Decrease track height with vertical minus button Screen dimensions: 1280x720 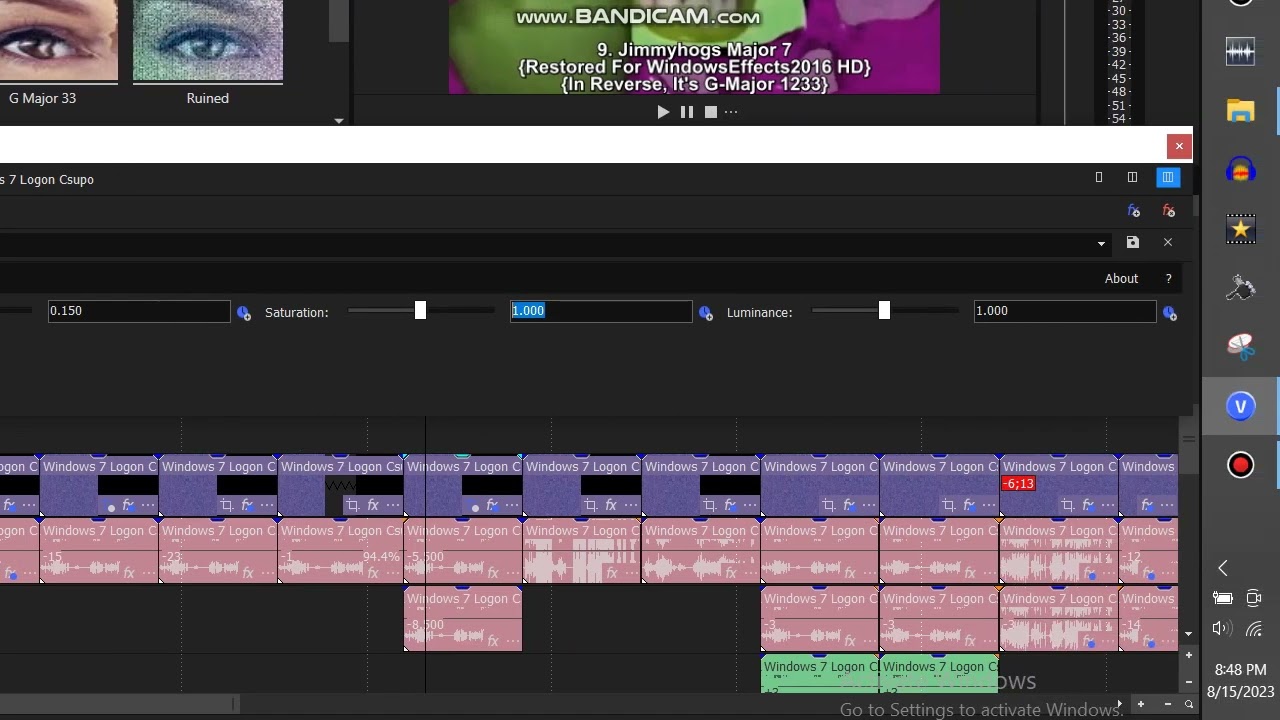pyautogui.click(x=1188, y=681)
